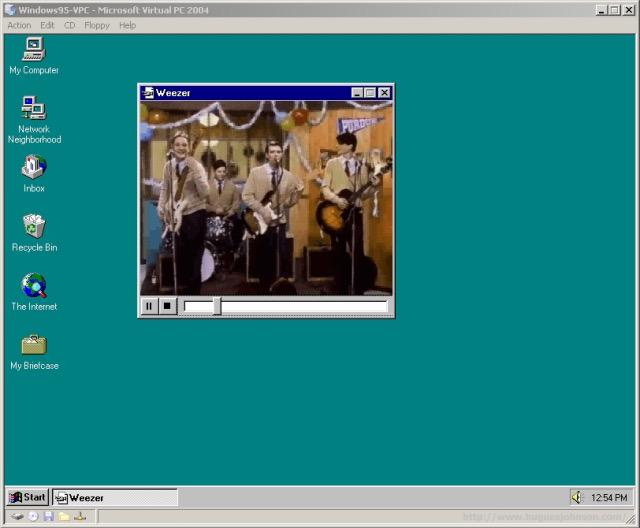Click the Virtual PC title bar icon

pos(10,10)
